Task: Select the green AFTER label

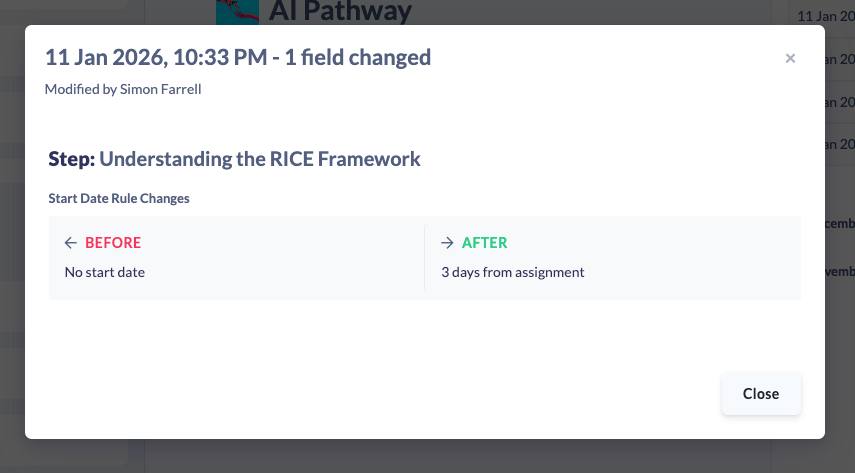Action: click(484, 243)
